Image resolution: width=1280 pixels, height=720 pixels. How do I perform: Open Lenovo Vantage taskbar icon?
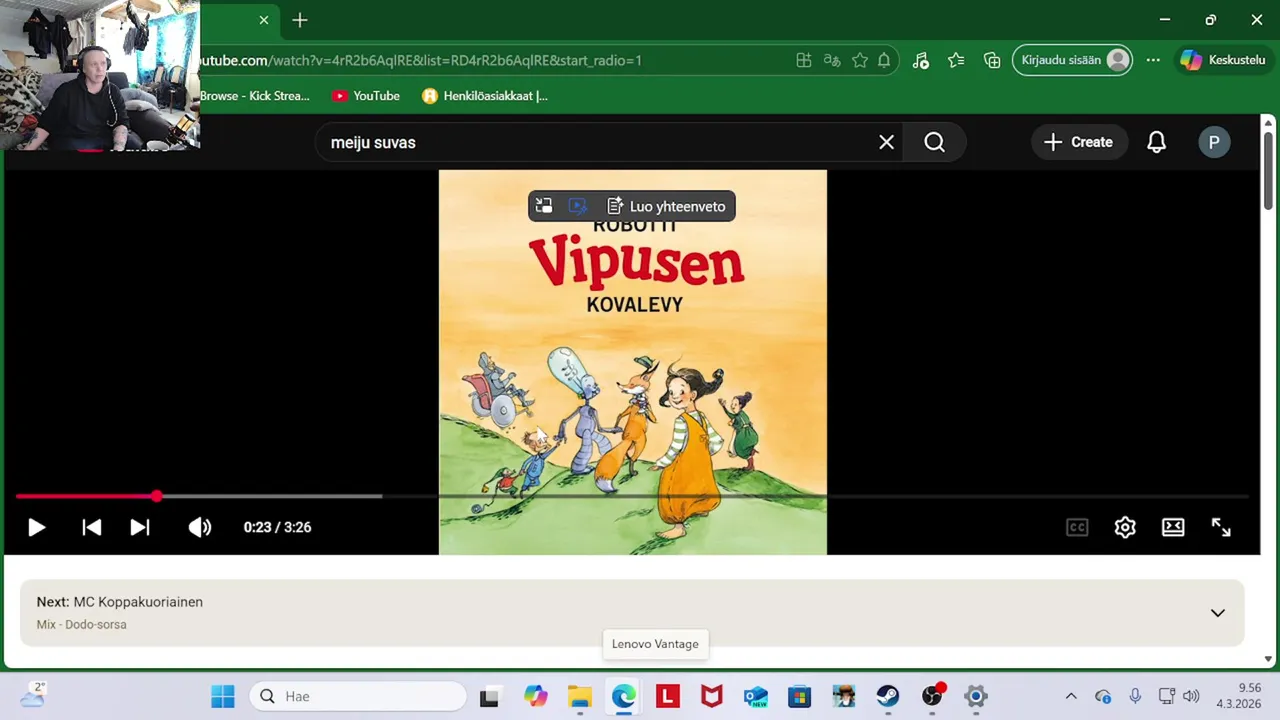(x=668, y=696)
